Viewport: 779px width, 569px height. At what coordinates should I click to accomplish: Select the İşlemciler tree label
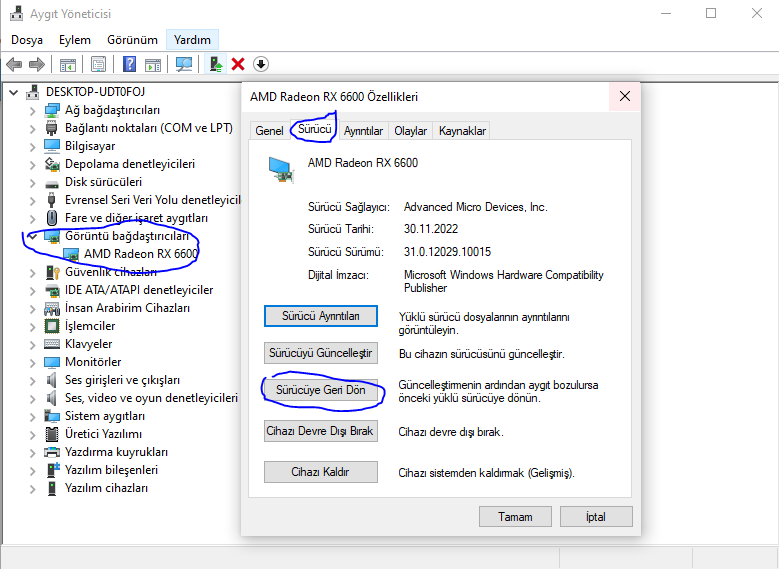[x=90, y=326]
